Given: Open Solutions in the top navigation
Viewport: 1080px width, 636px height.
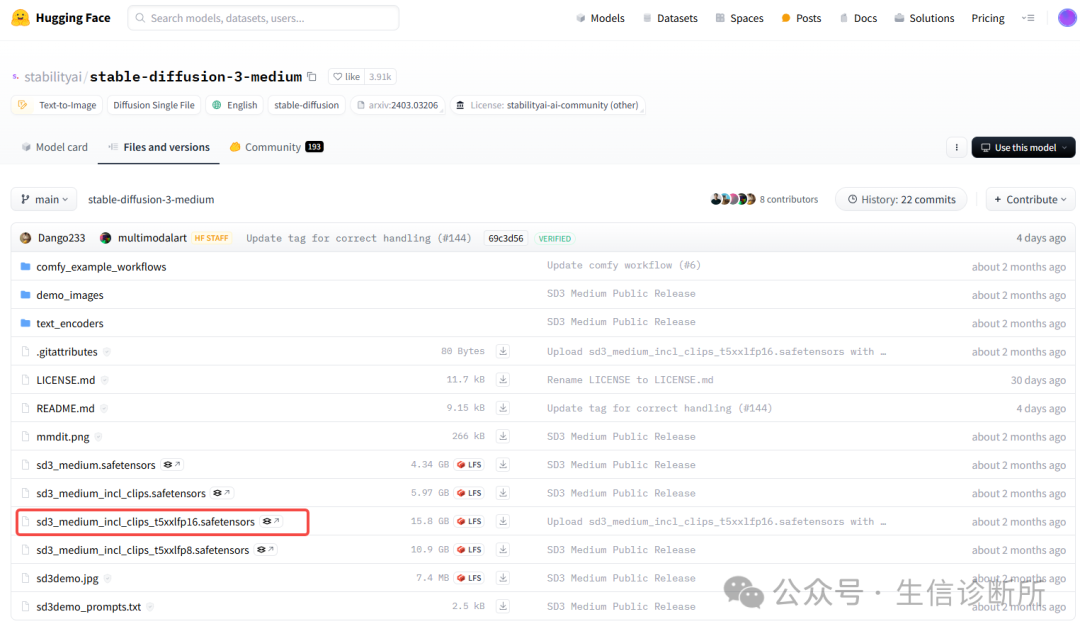Looking at the screenshot, I should click(x=924, y=18).
